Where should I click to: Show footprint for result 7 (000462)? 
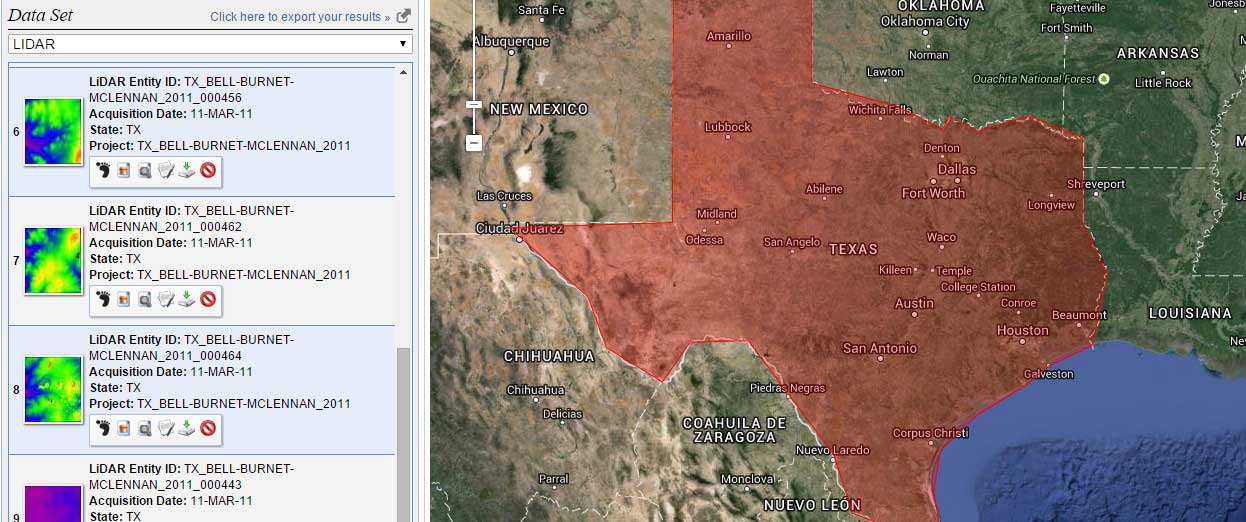(x=102, y=299)
